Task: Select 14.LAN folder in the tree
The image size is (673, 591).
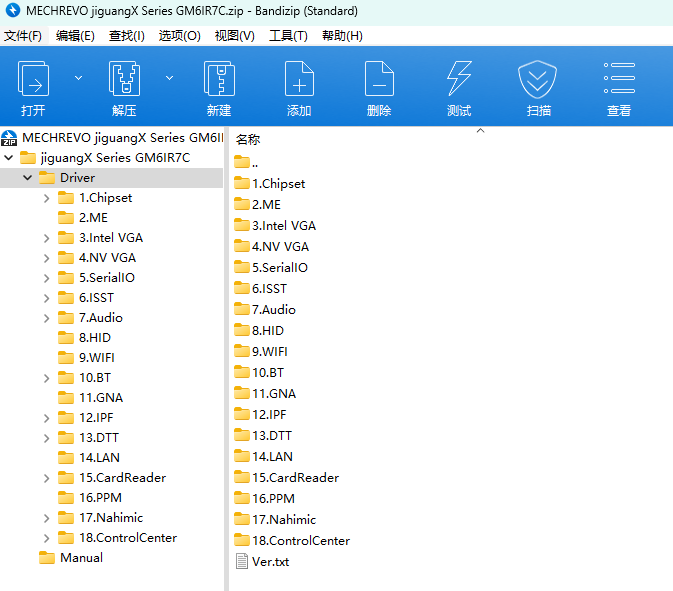Action: pos(89,458)
